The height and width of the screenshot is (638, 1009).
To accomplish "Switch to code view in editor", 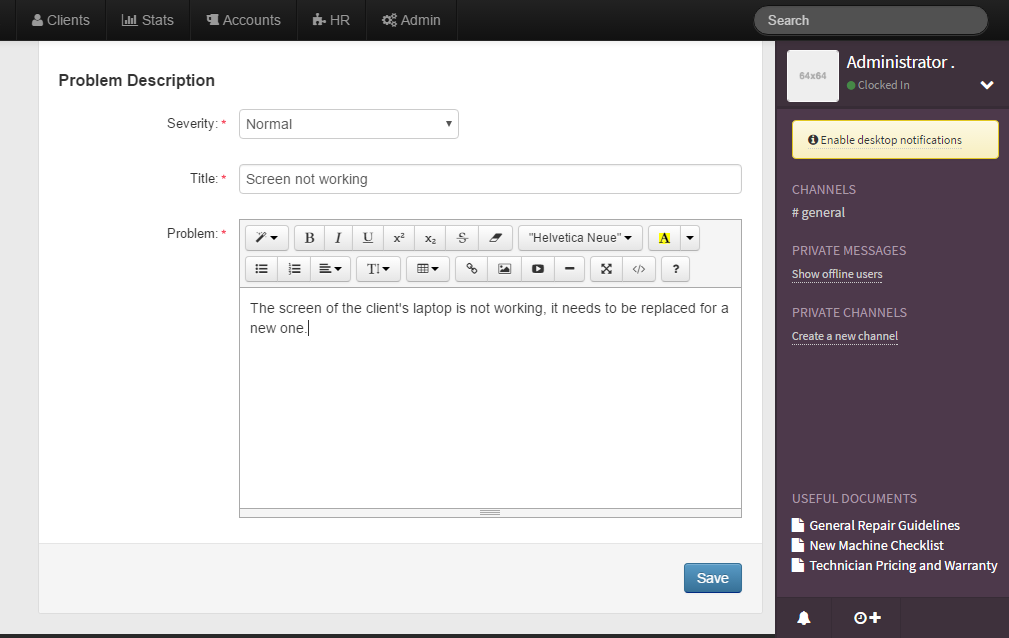I will point(639,269).
